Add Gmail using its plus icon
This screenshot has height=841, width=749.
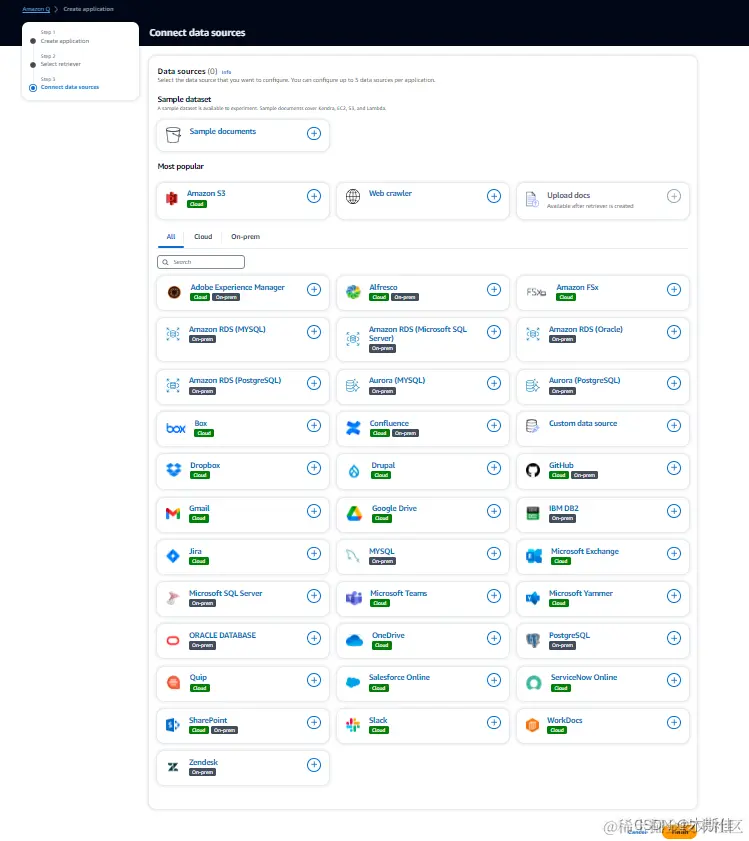pyautogui.click(x=314, y=511)
